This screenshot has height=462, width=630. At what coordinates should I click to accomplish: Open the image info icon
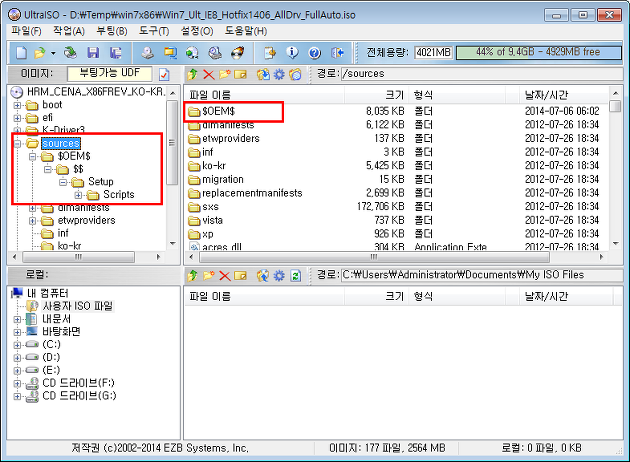click(x=292, y=53)
